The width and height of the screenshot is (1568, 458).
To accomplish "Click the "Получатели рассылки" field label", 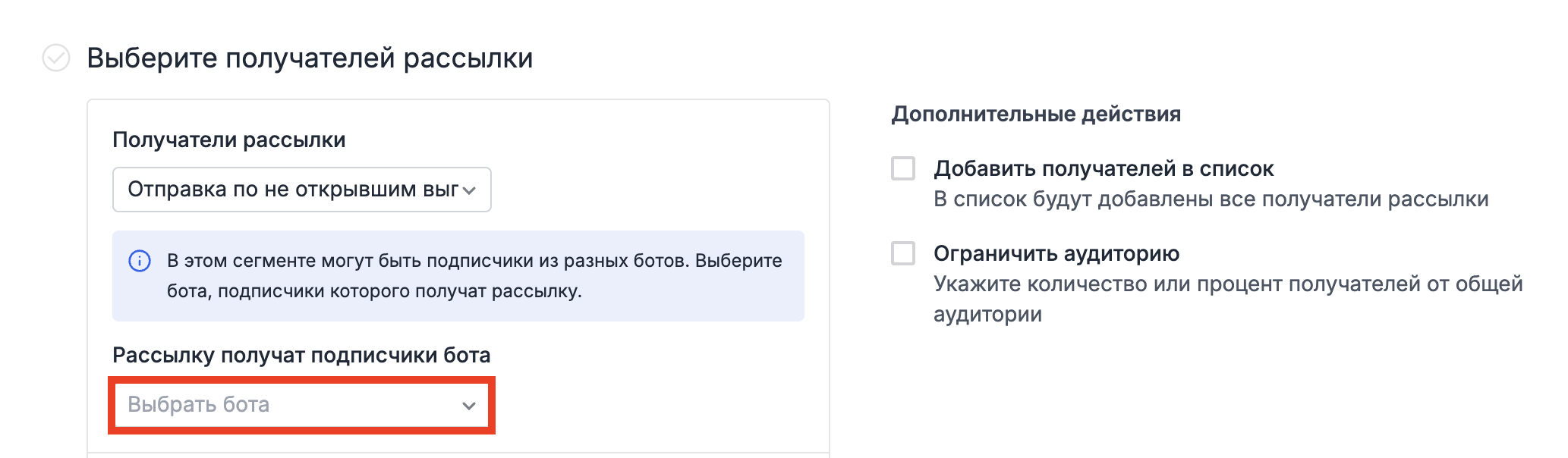I will point(228,140).
